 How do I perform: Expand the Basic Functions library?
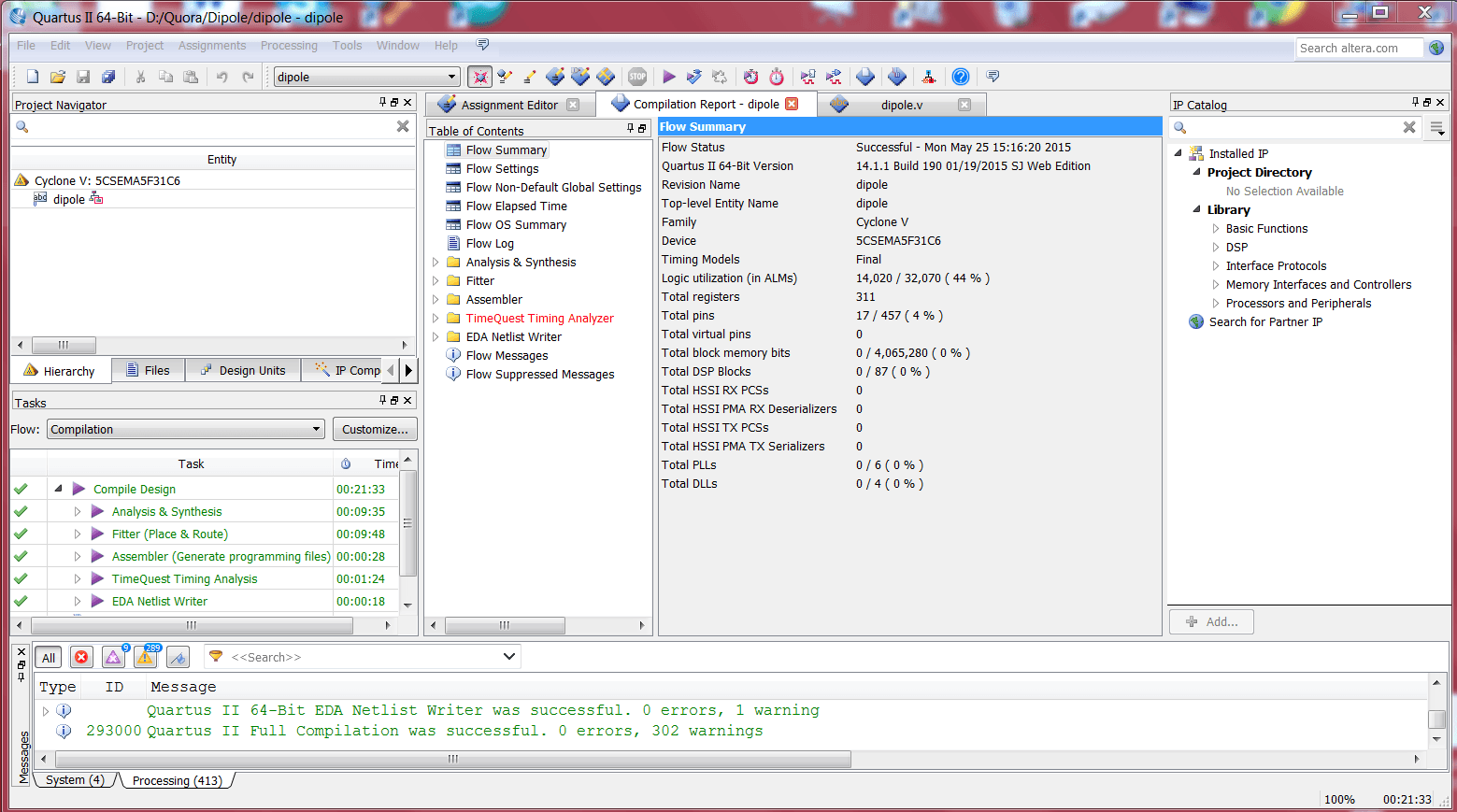click(x=1216, y=229)
